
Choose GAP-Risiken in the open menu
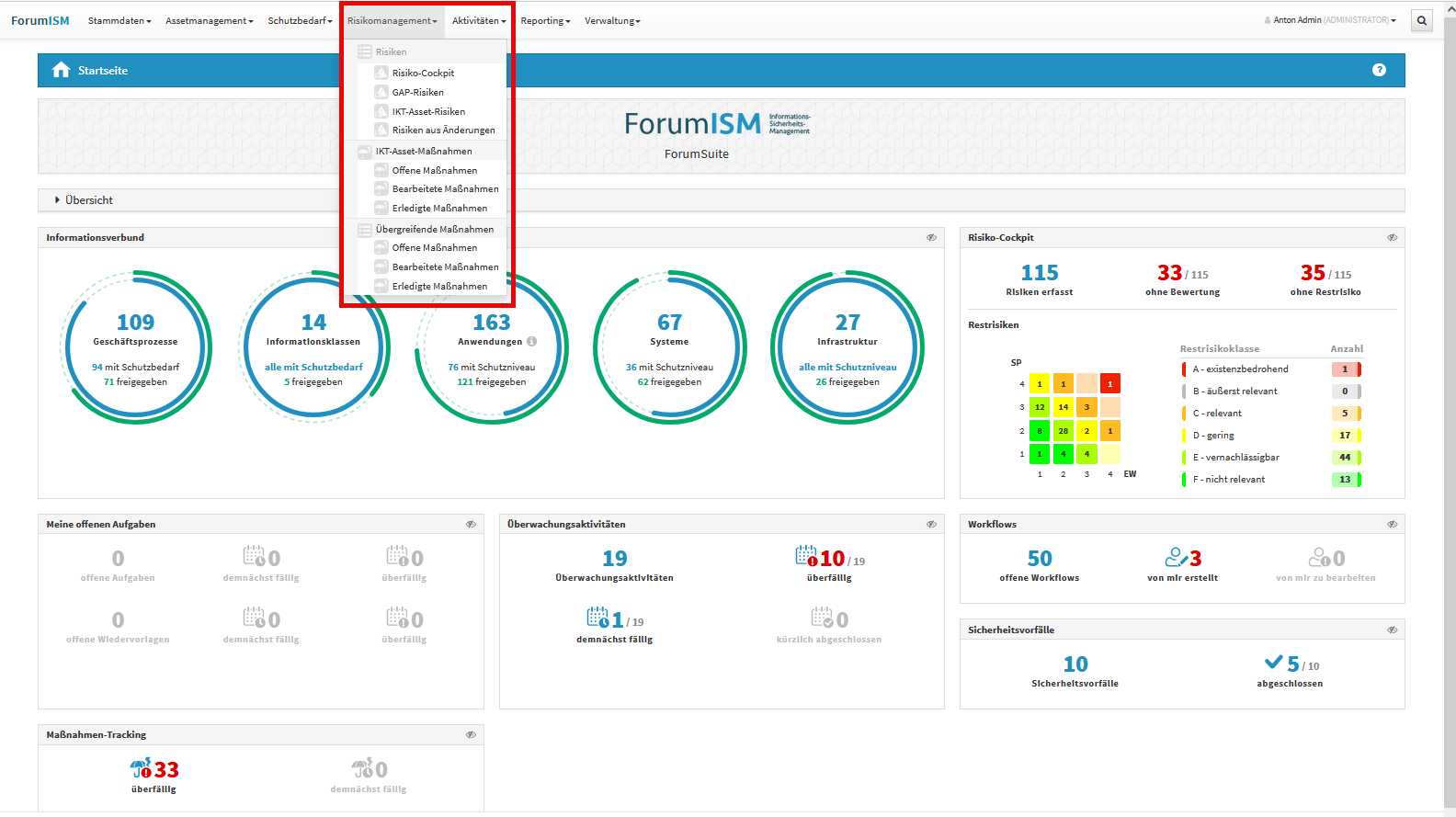(x=417, y=93)
